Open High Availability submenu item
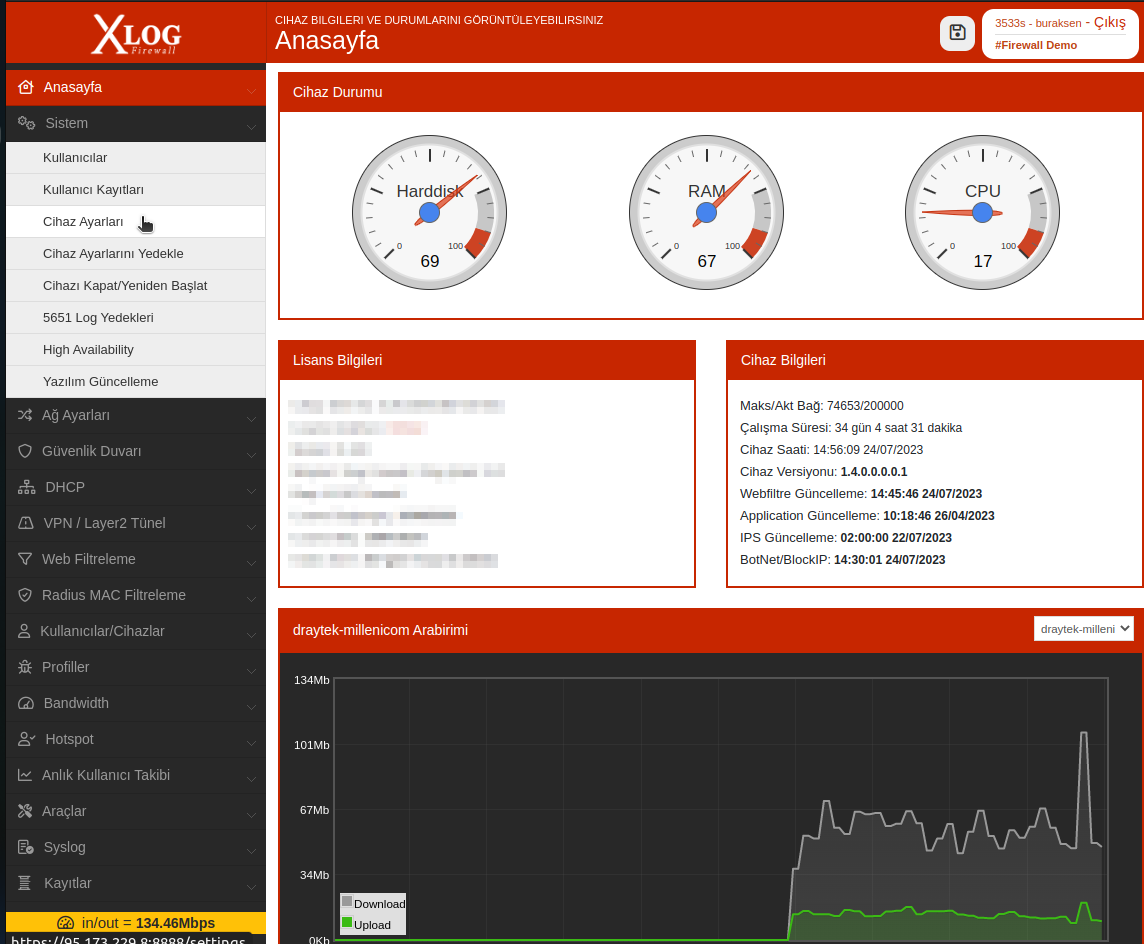 [136, 349]
